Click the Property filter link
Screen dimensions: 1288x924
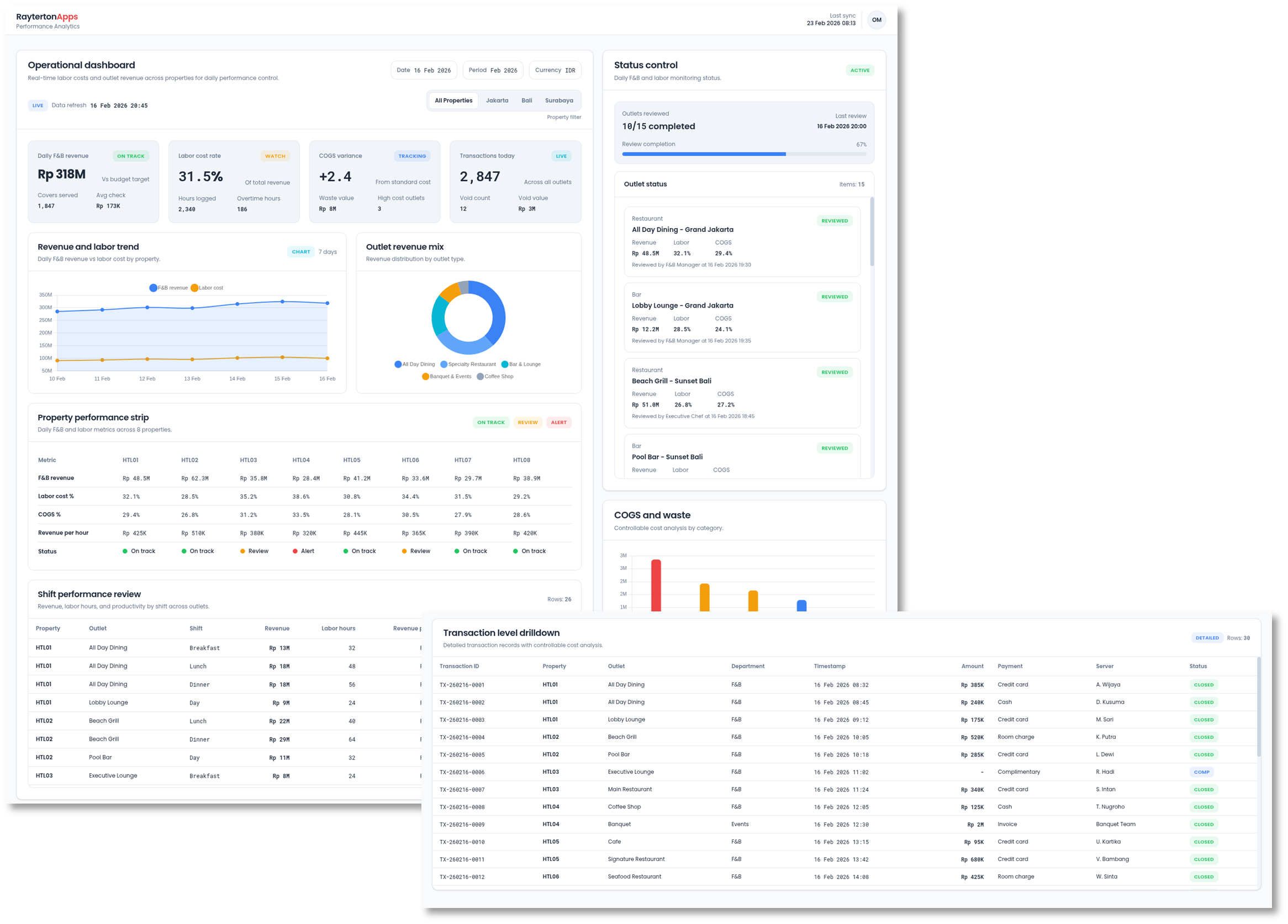tap(564, 117)
